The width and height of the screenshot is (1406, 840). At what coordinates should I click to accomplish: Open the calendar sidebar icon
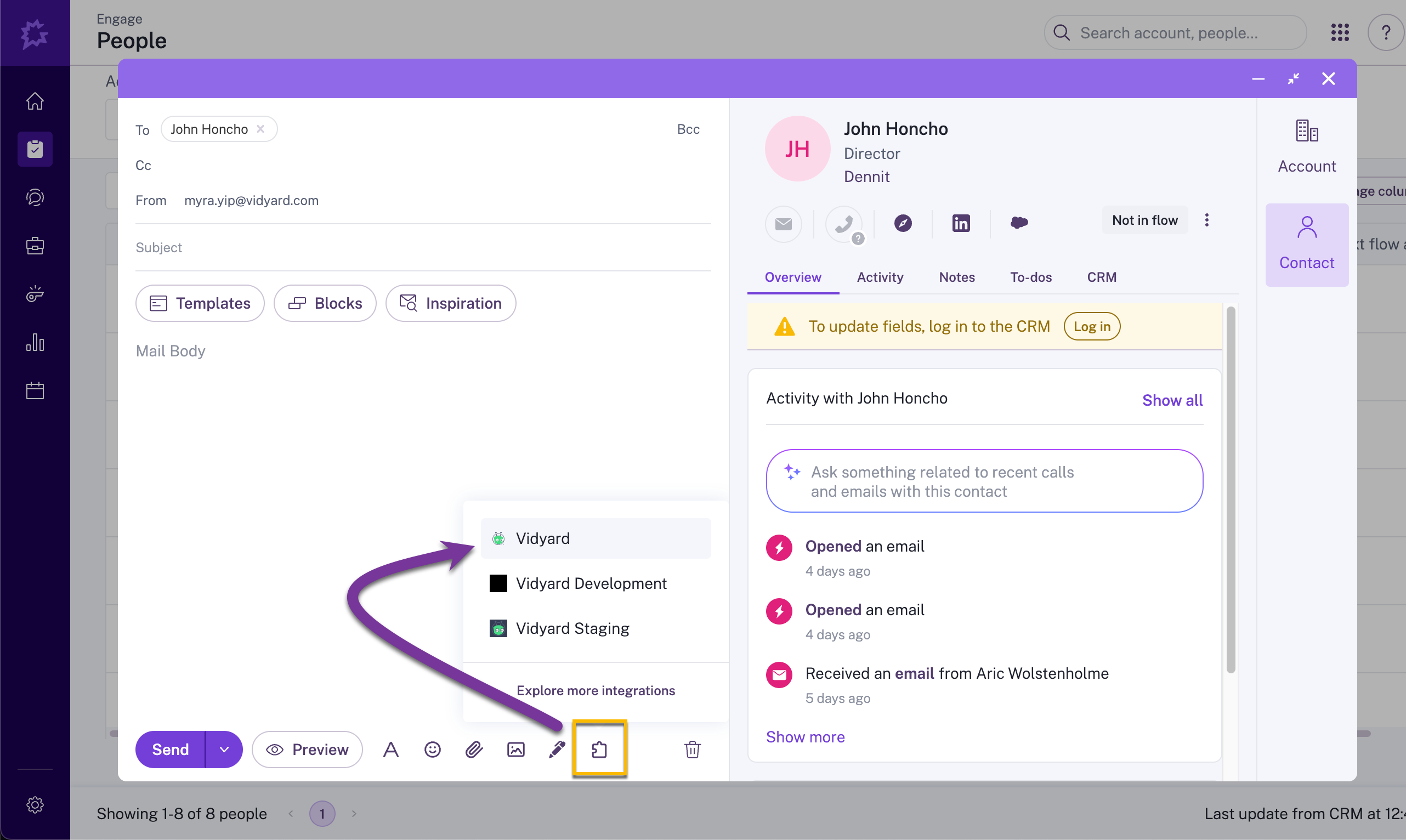coord(35,390)
